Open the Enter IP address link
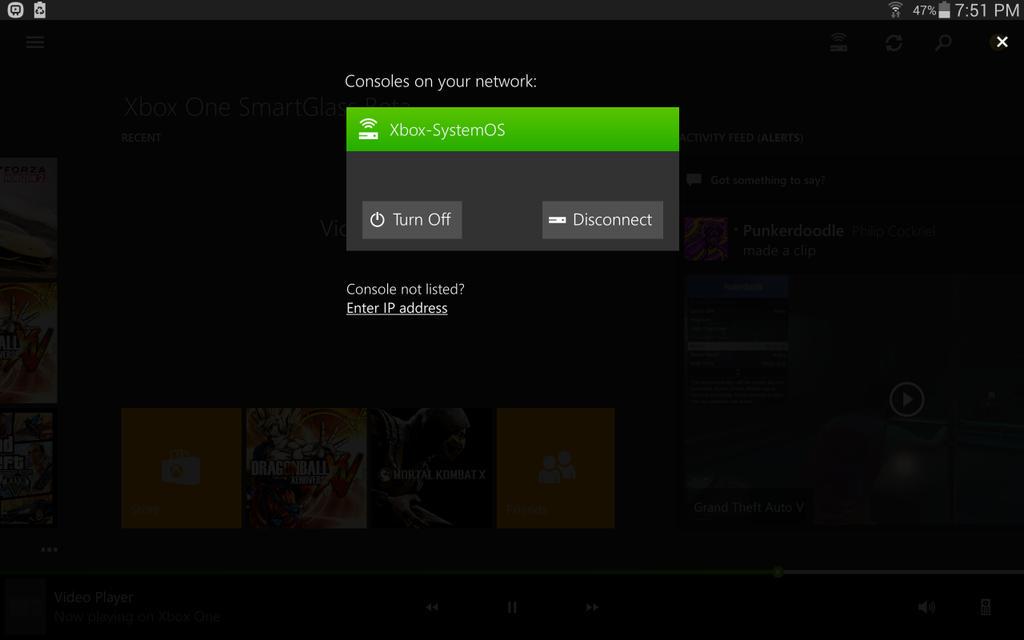This screenshot has height=640, width=1024. (x=396, y=308)
